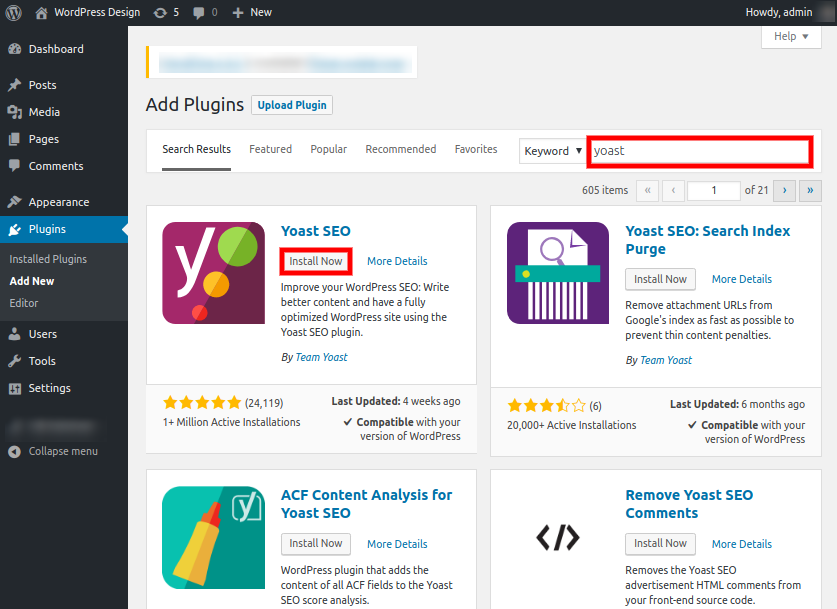
Task: Install Now for Remove Yoast SEO Comments
Action: tap(660, 543)
